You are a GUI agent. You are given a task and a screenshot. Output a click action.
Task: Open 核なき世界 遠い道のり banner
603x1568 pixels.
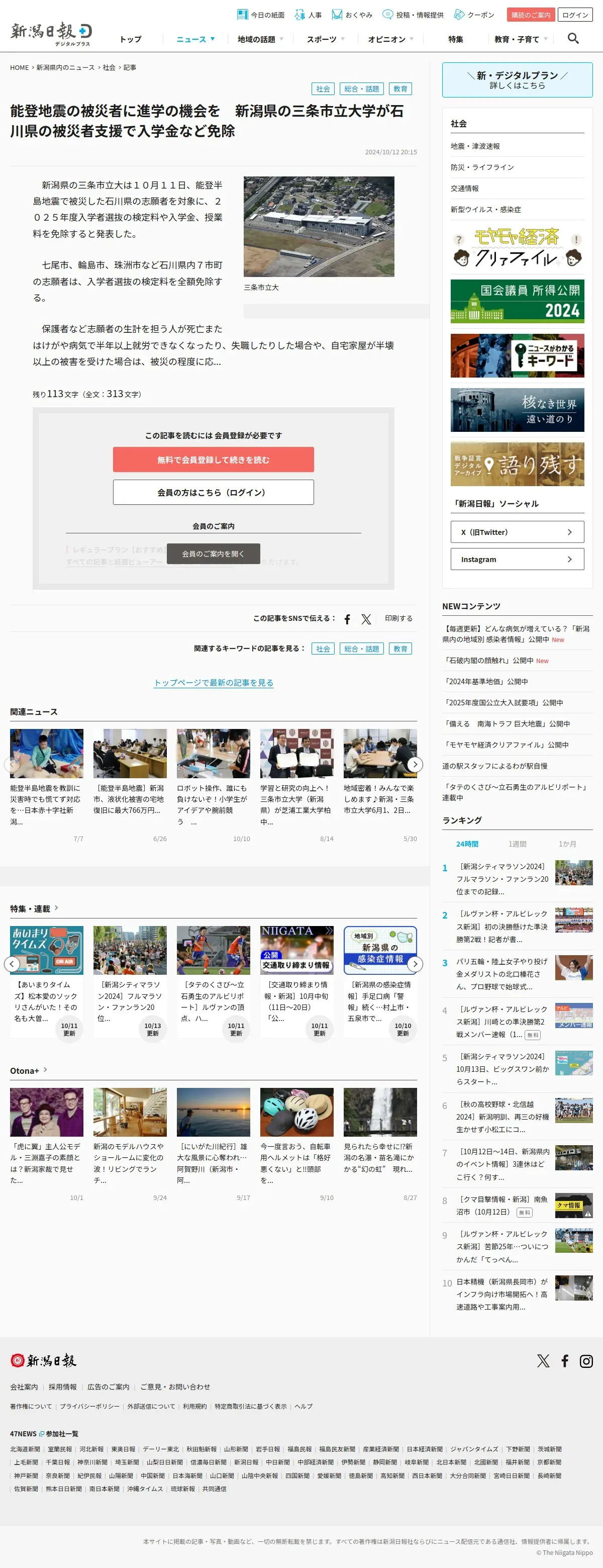pyautogui.click(x=517, y=410)
